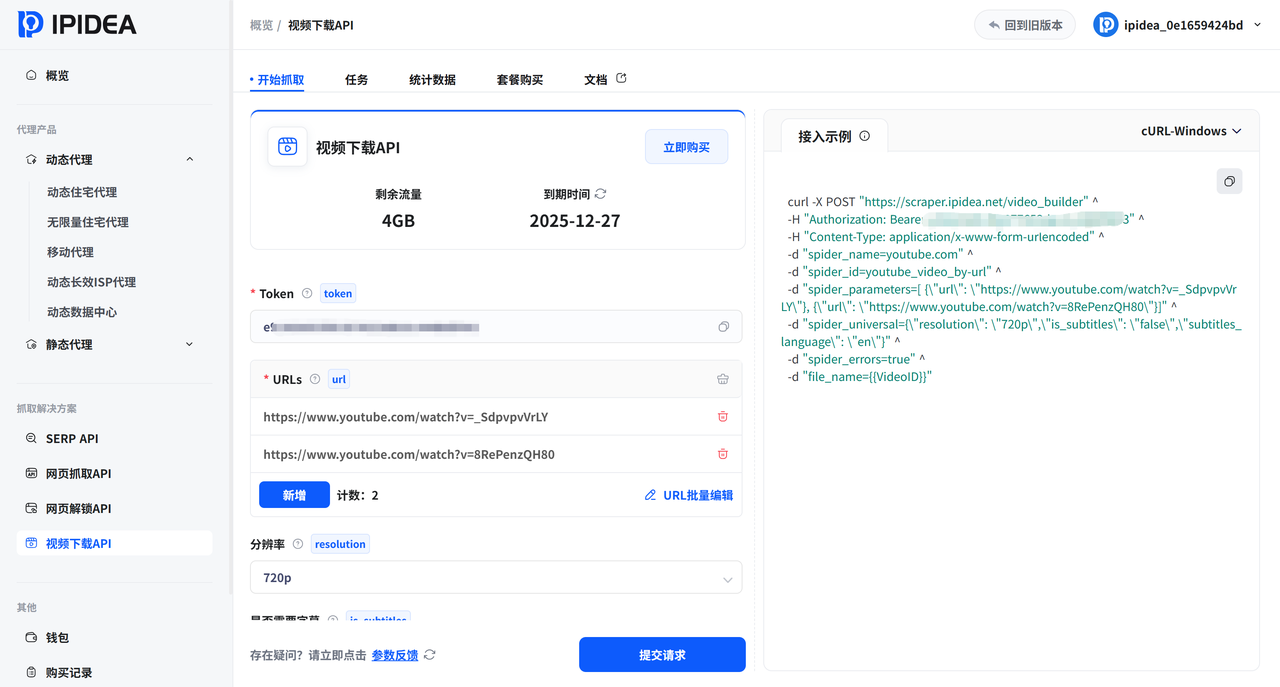The width and height of the screenshot is (1280, 687).
Task: Click the 钱包 wallet icon
Action: (x=31, y=637)
